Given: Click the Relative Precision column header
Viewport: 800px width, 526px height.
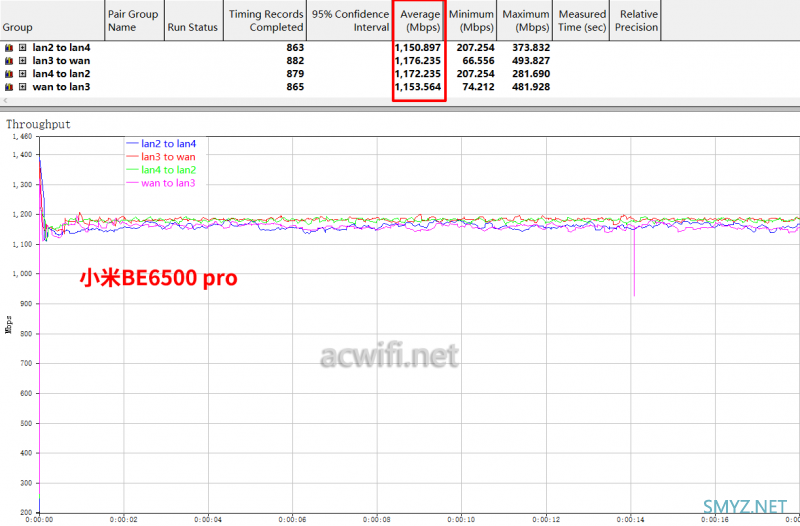Looking at the screenshot, I should (x=638, y=21).
